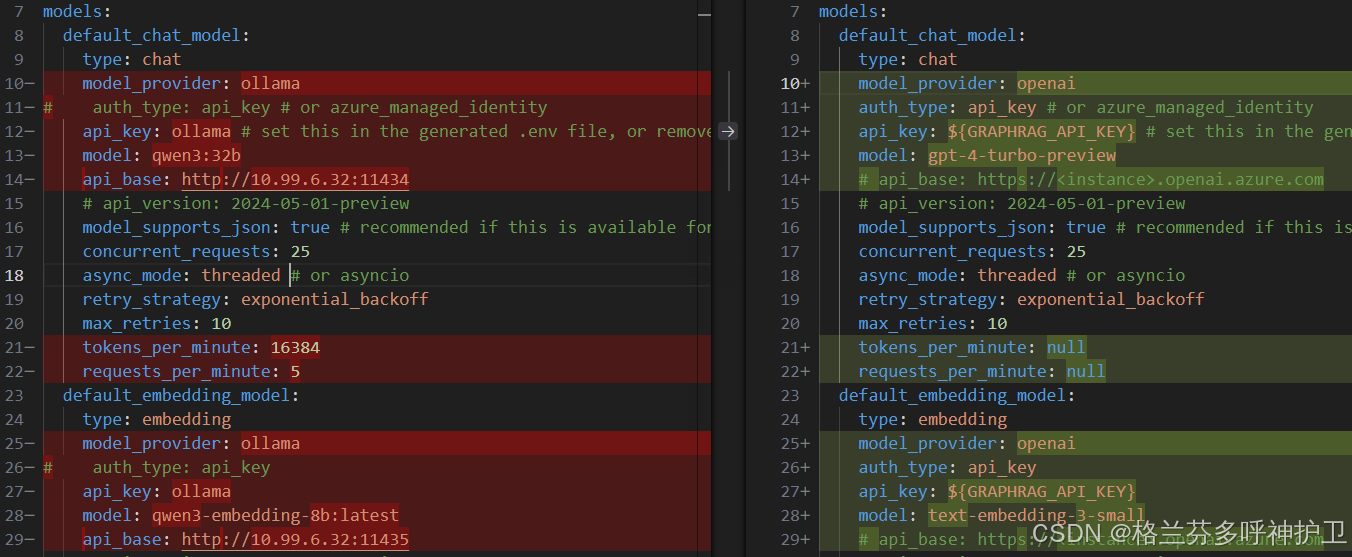Click the 'gpt-4-turbo-preview' model value
The image size is (1352, 557).
point(1022,155)
